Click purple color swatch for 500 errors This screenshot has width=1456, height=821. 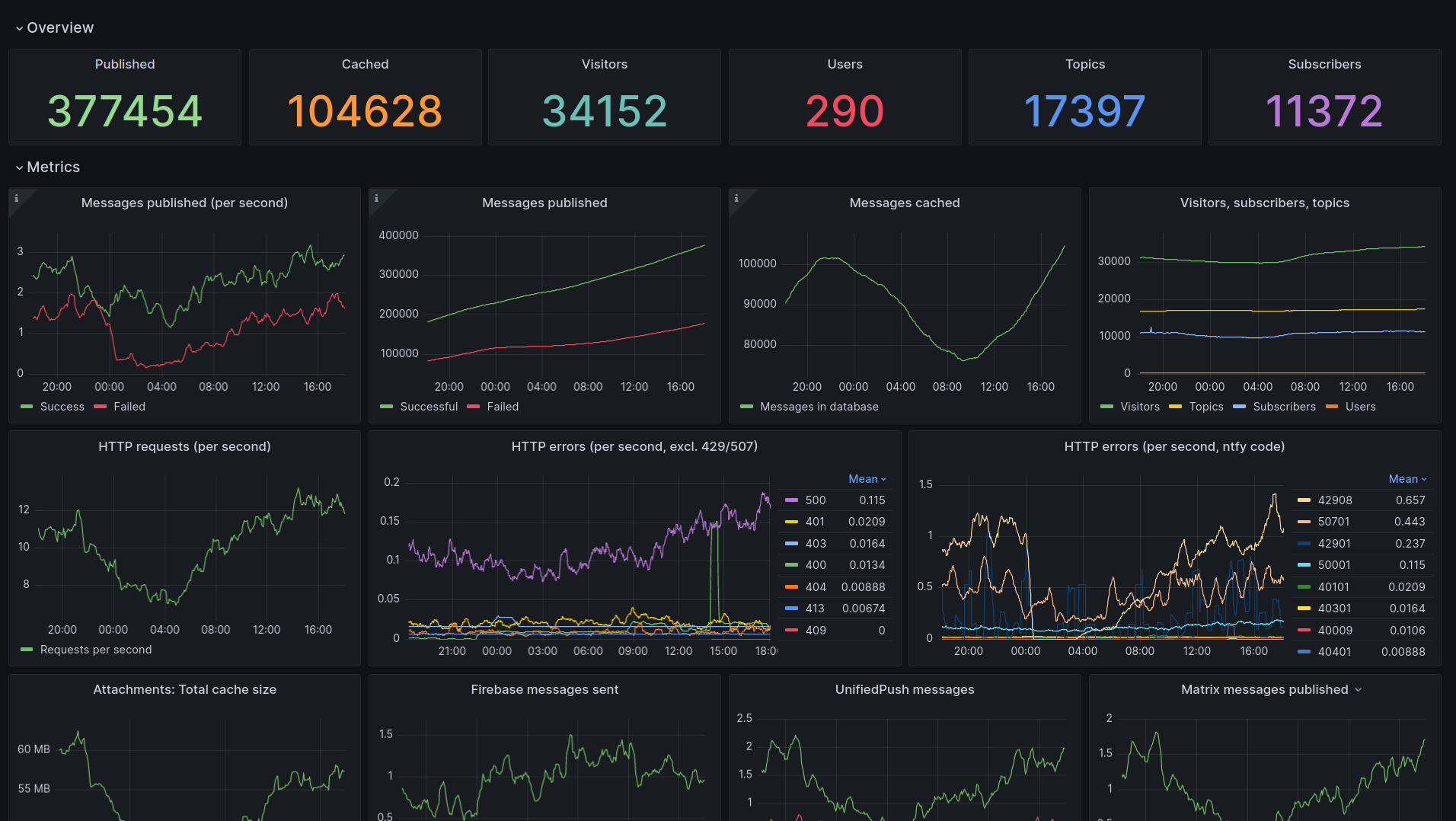[x=791, y=500]
